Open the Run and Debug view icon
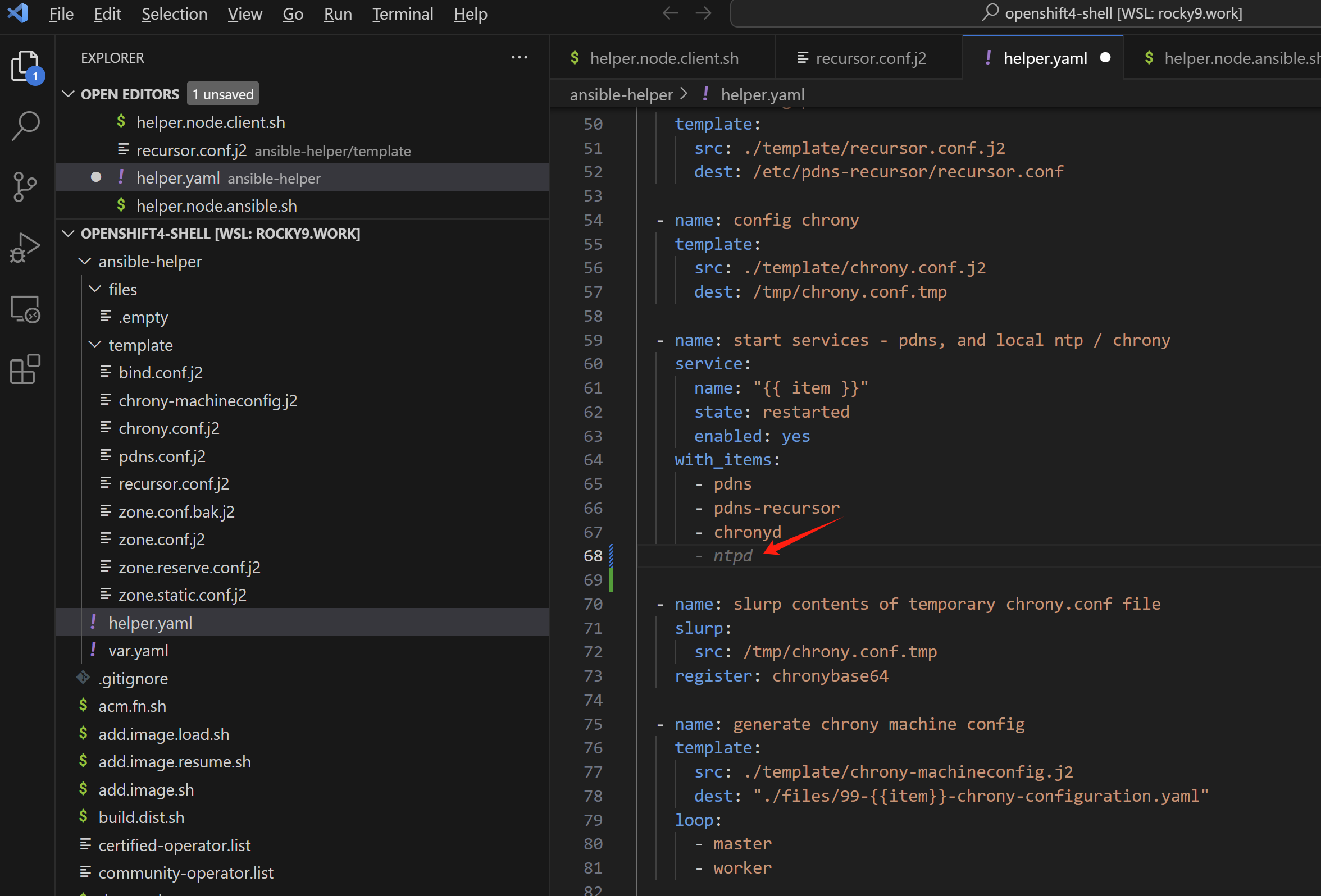This screenshot has height=896, width=1321. pos(25,248)
